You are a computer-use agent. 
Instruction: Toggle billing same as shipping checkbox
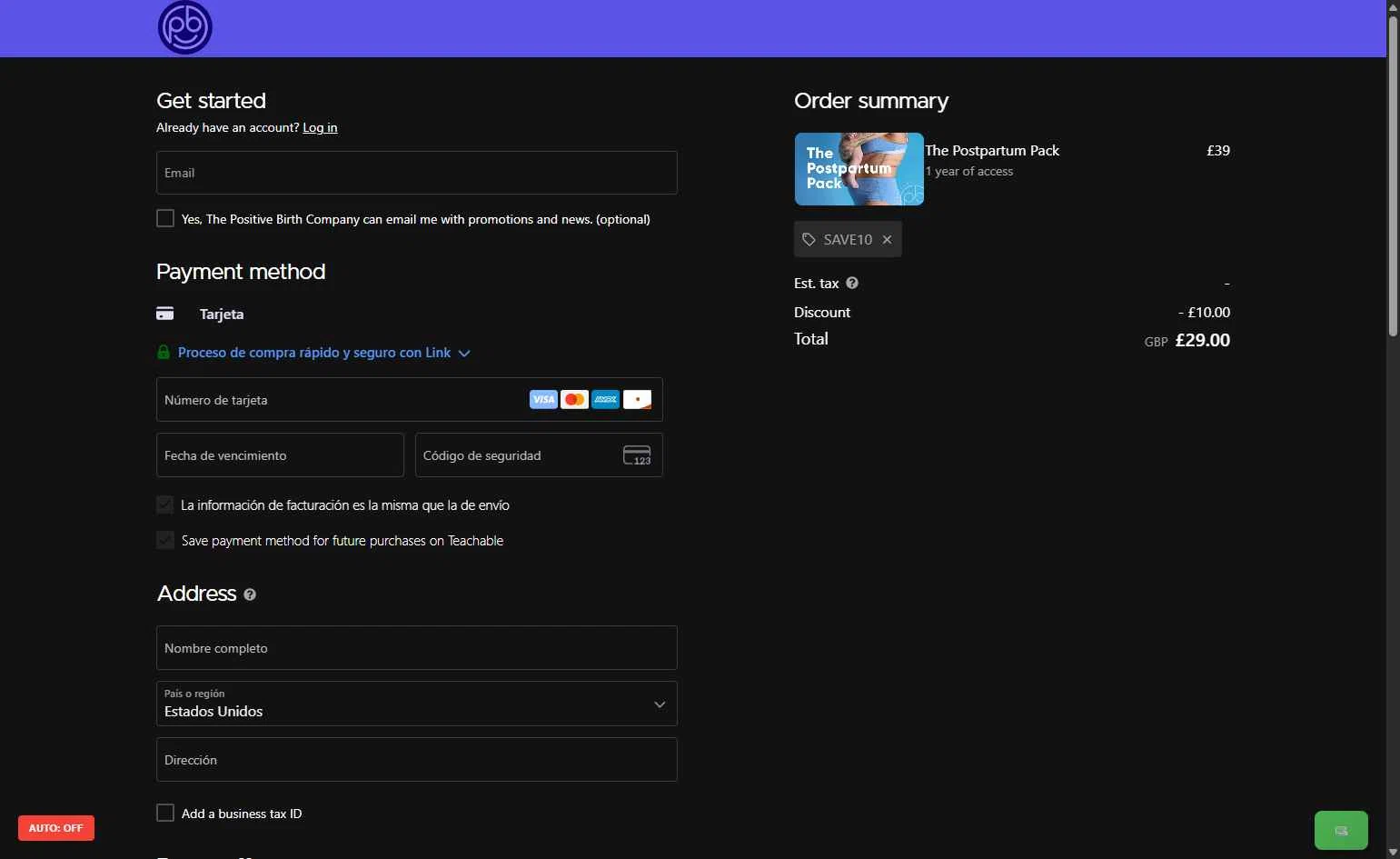pos(165,504)
